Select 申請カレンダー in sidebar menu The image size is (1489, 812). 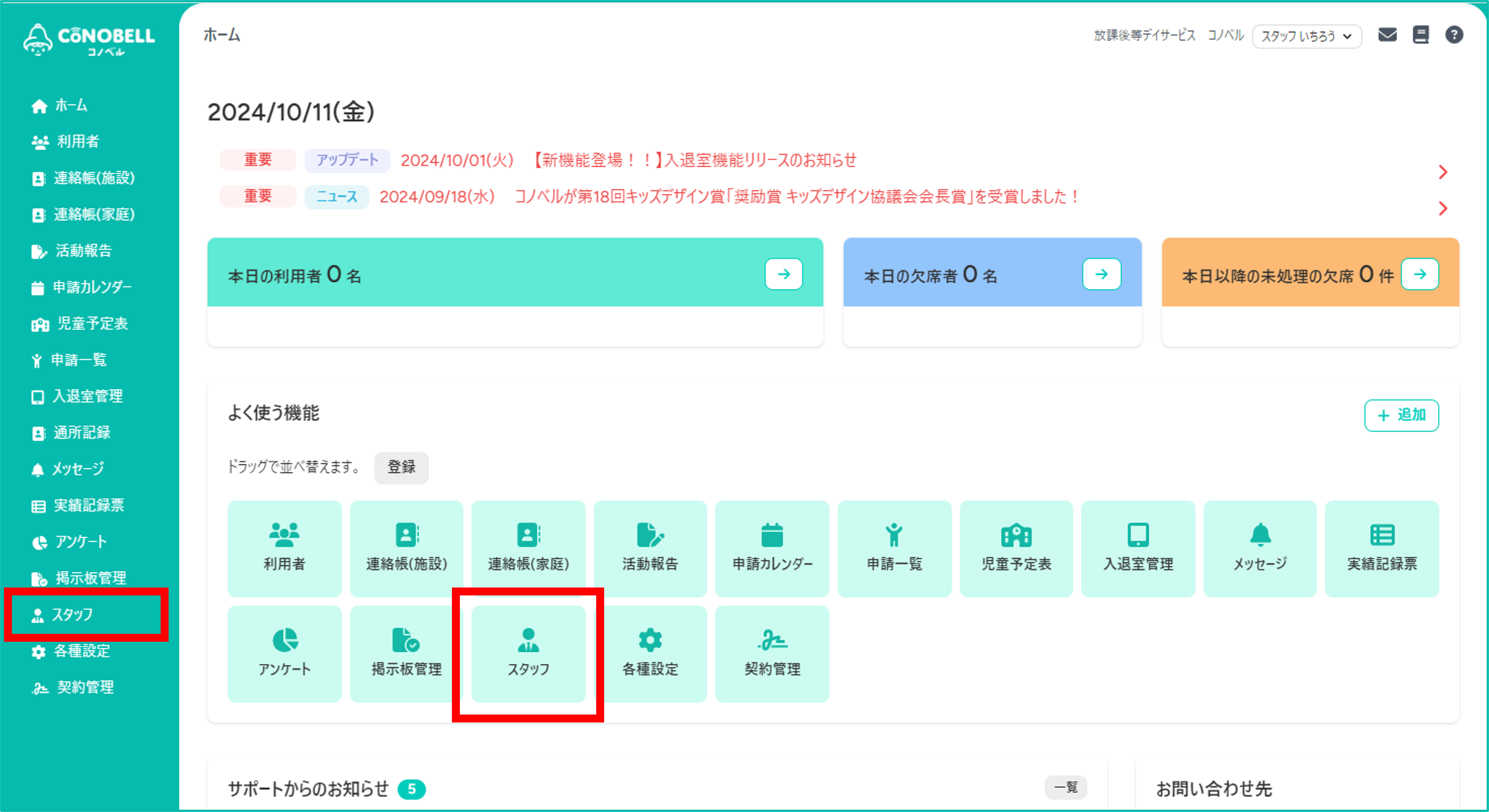tap(82, 287)
